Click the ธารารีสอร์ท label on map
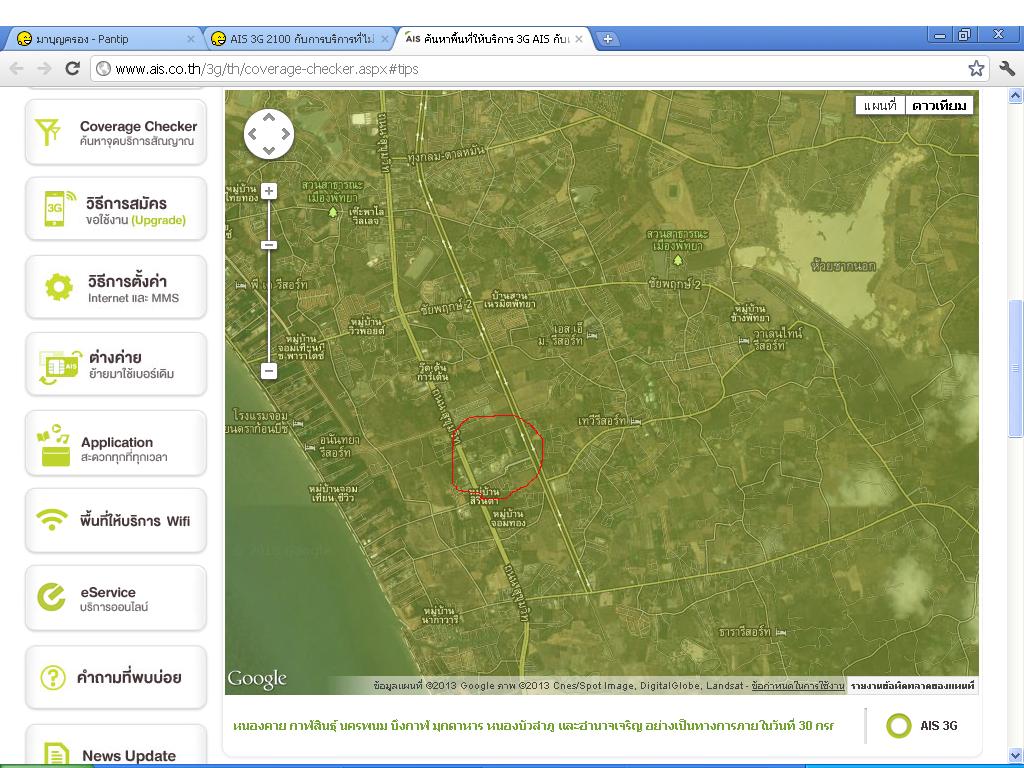 point(744,632)
